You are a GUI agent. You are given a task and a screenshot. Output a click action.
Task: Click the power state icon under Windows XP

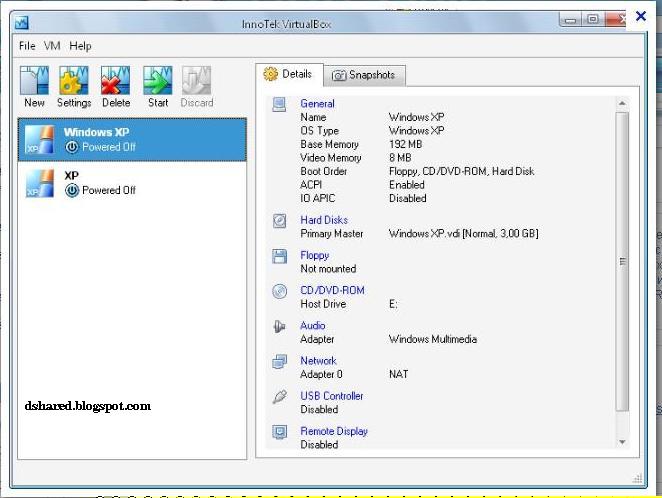(72, 147)
